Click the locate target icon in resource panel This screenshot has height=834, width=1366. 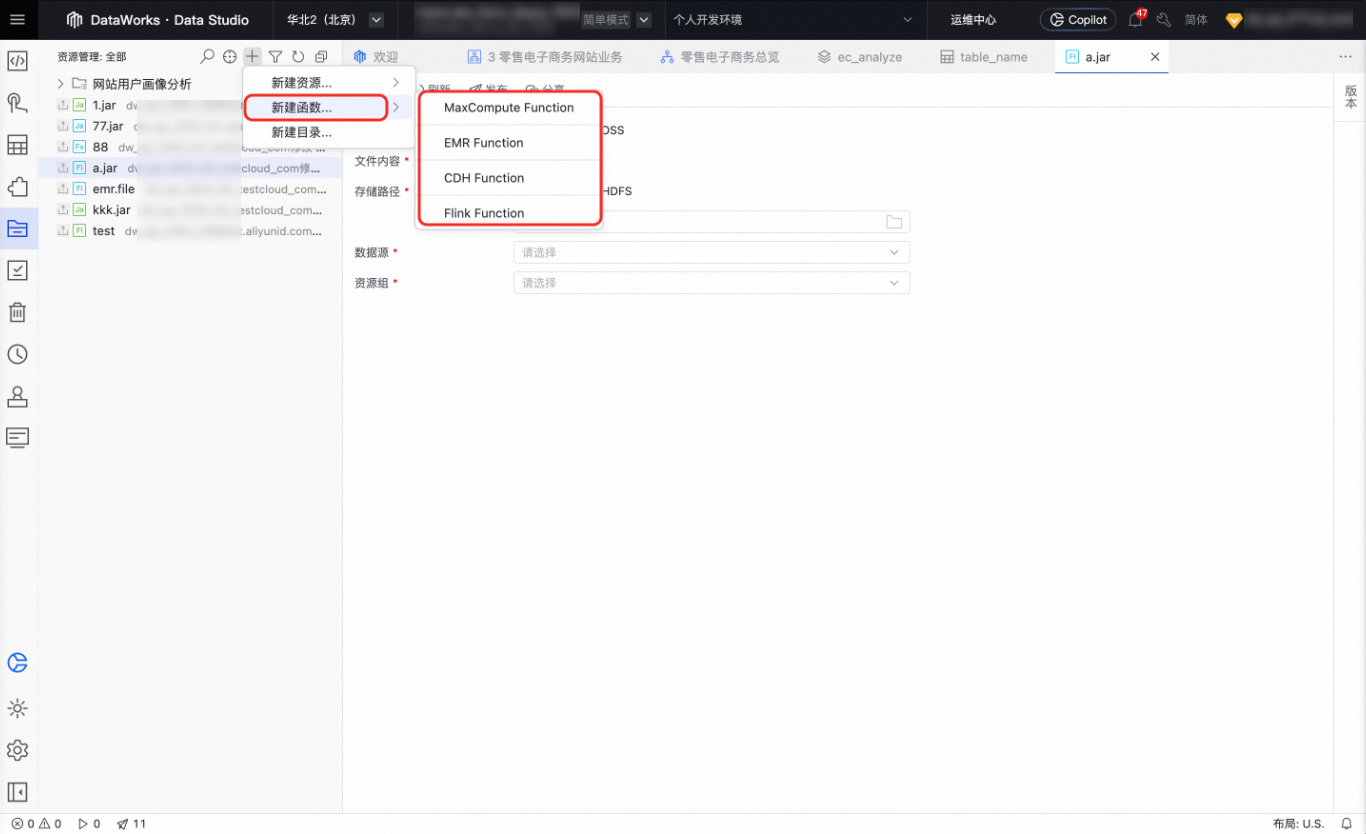[x=230, y=57]
